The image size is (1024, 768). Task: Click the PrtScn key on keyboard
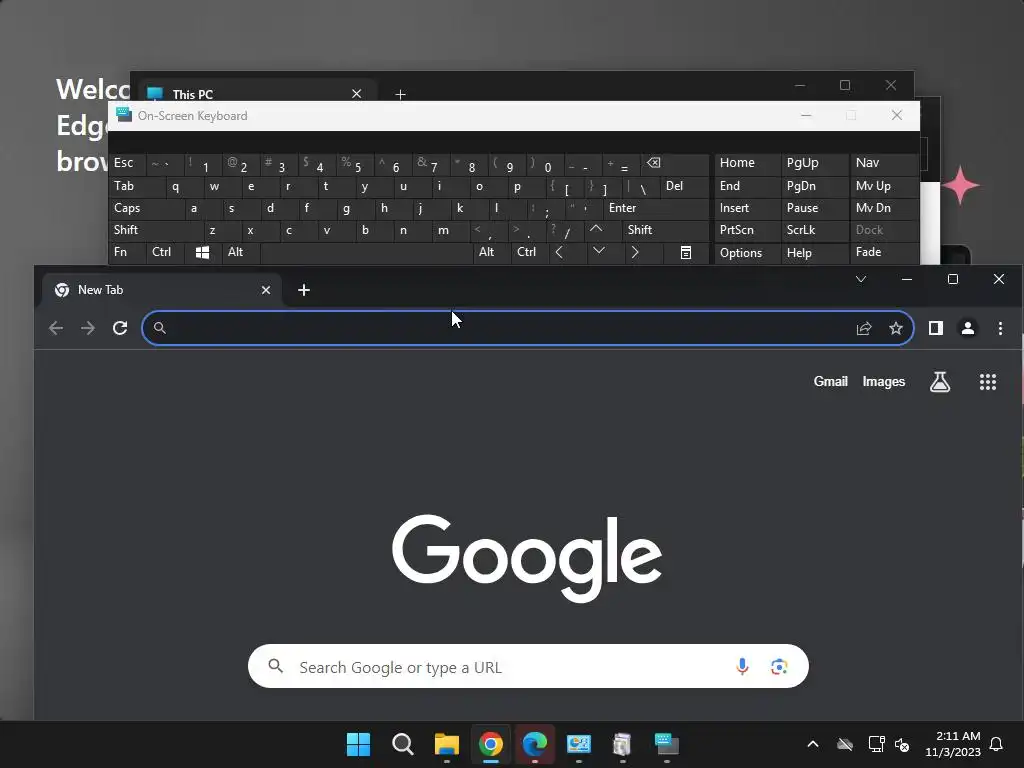pos(747,230)
